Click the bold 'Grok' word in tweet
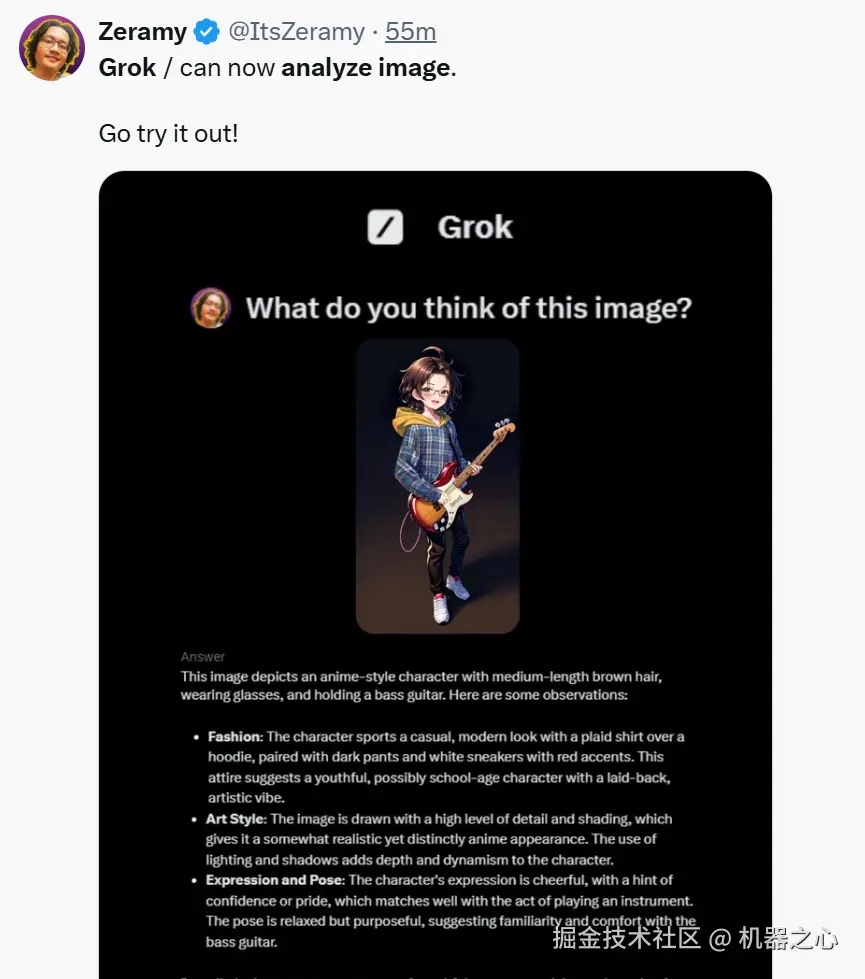Viewport: 865px width, 979px height. pos(127,67)
